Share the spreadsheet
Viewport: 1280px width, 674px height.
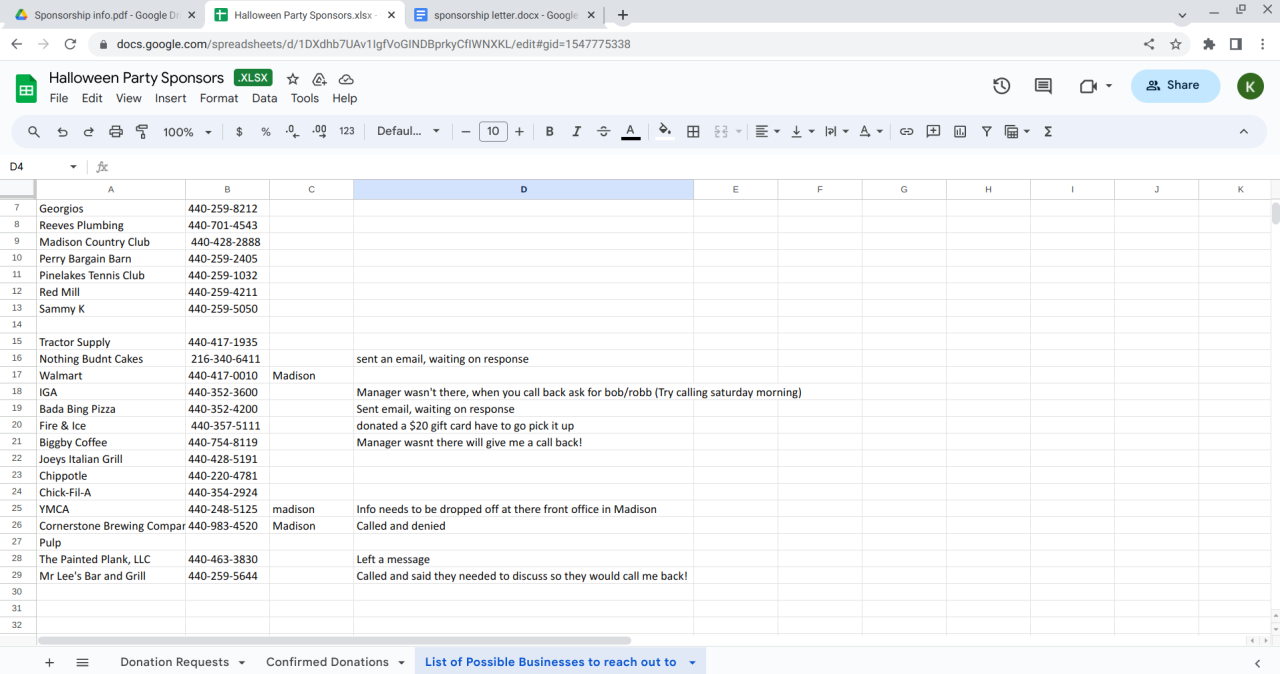[x=1175, y=86]
